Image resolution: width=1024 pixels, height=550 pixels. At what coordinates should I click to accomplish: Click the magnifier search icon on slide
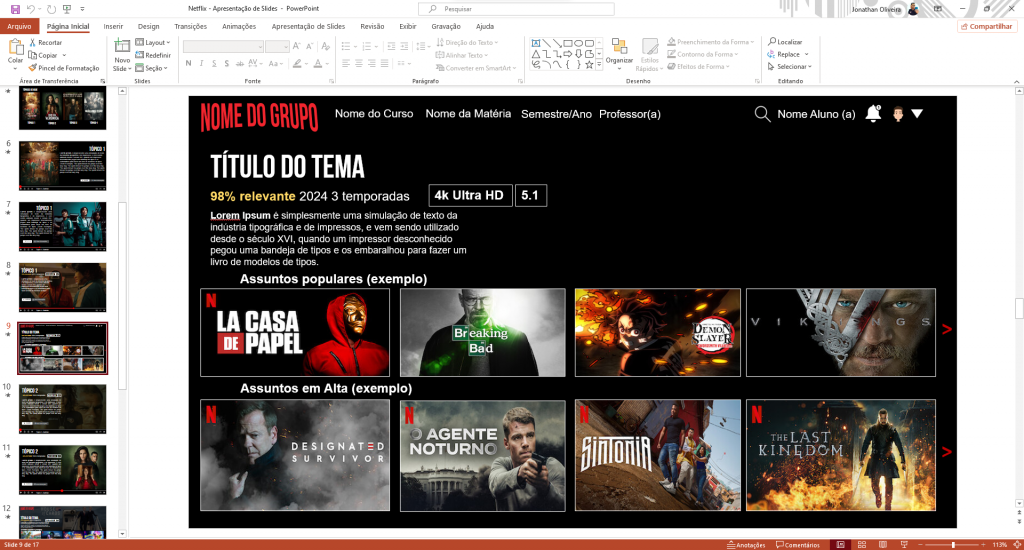762,114
